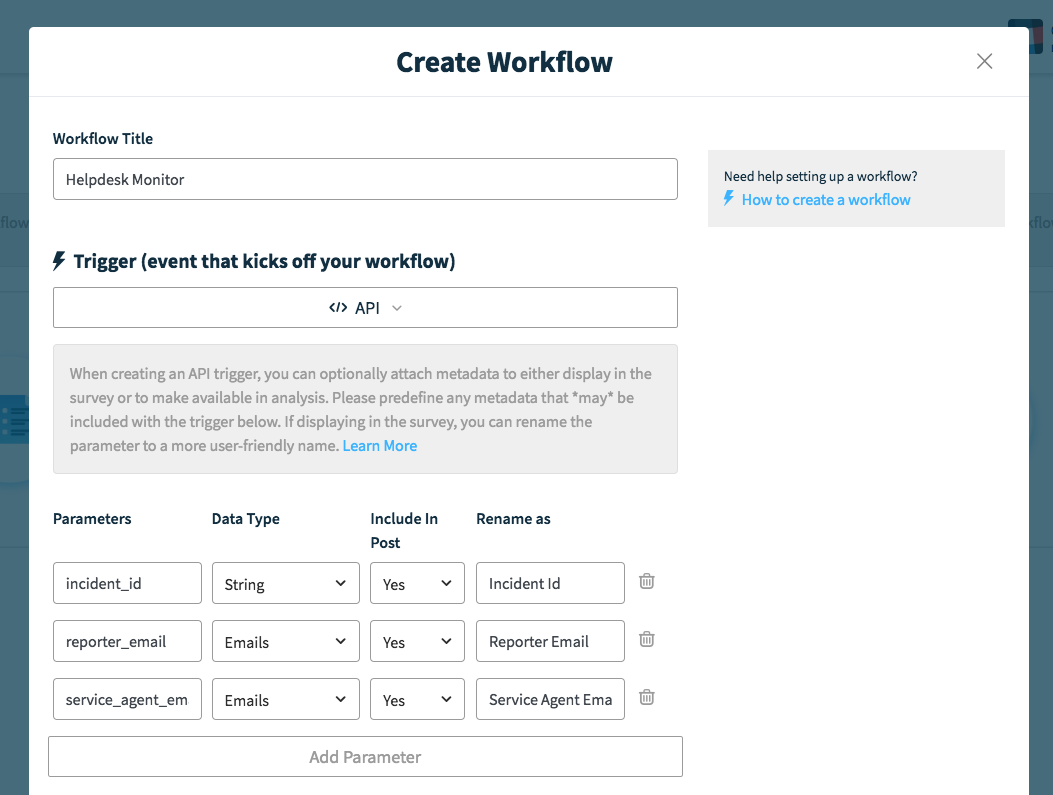Focus the reporter_email parameter input
Viewport: 1053px width, 795px height.
point(127,642)
